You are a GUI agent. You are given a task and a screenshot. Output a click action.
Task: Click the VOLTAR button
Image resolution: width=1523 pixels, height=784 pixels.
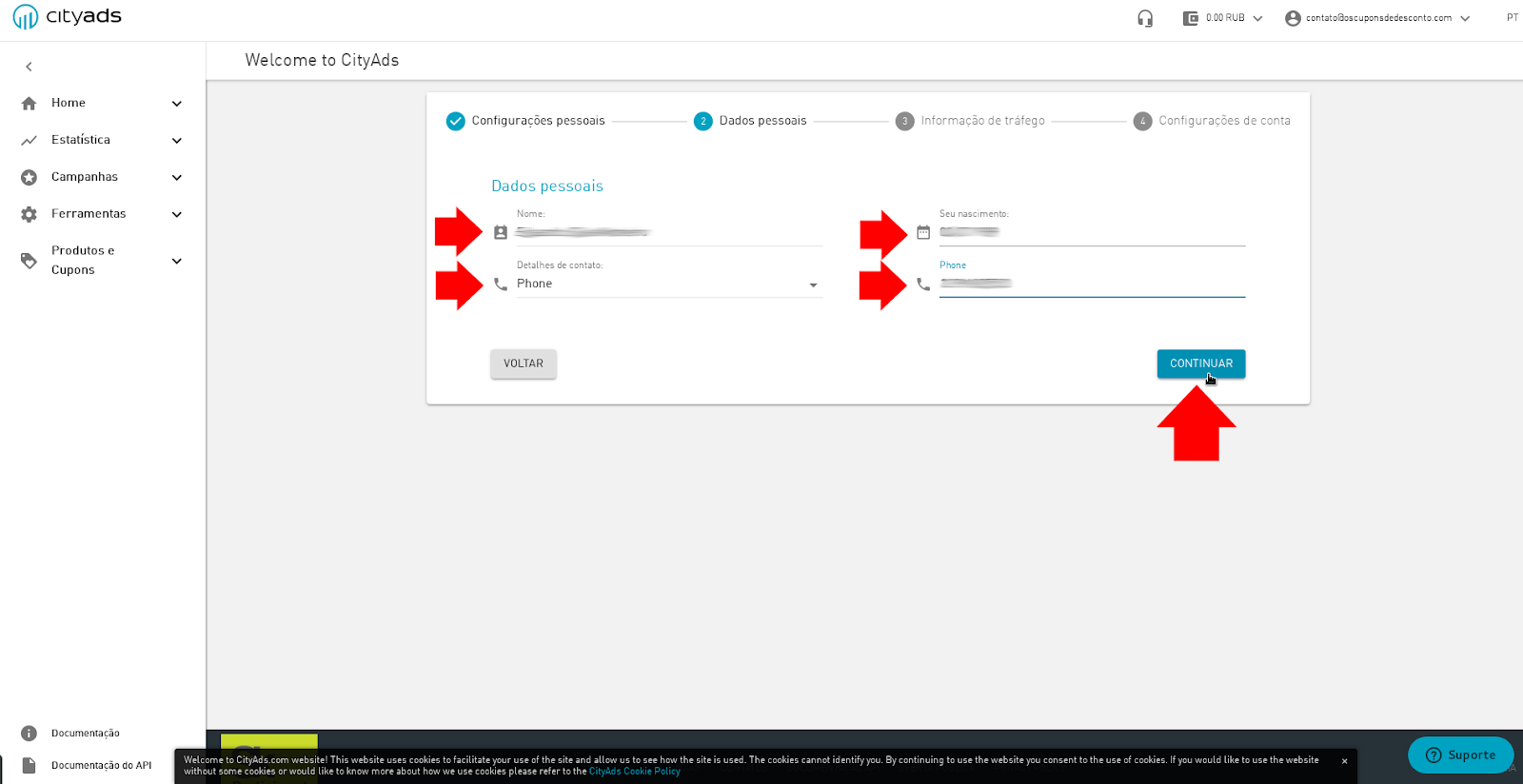[524, 363]
